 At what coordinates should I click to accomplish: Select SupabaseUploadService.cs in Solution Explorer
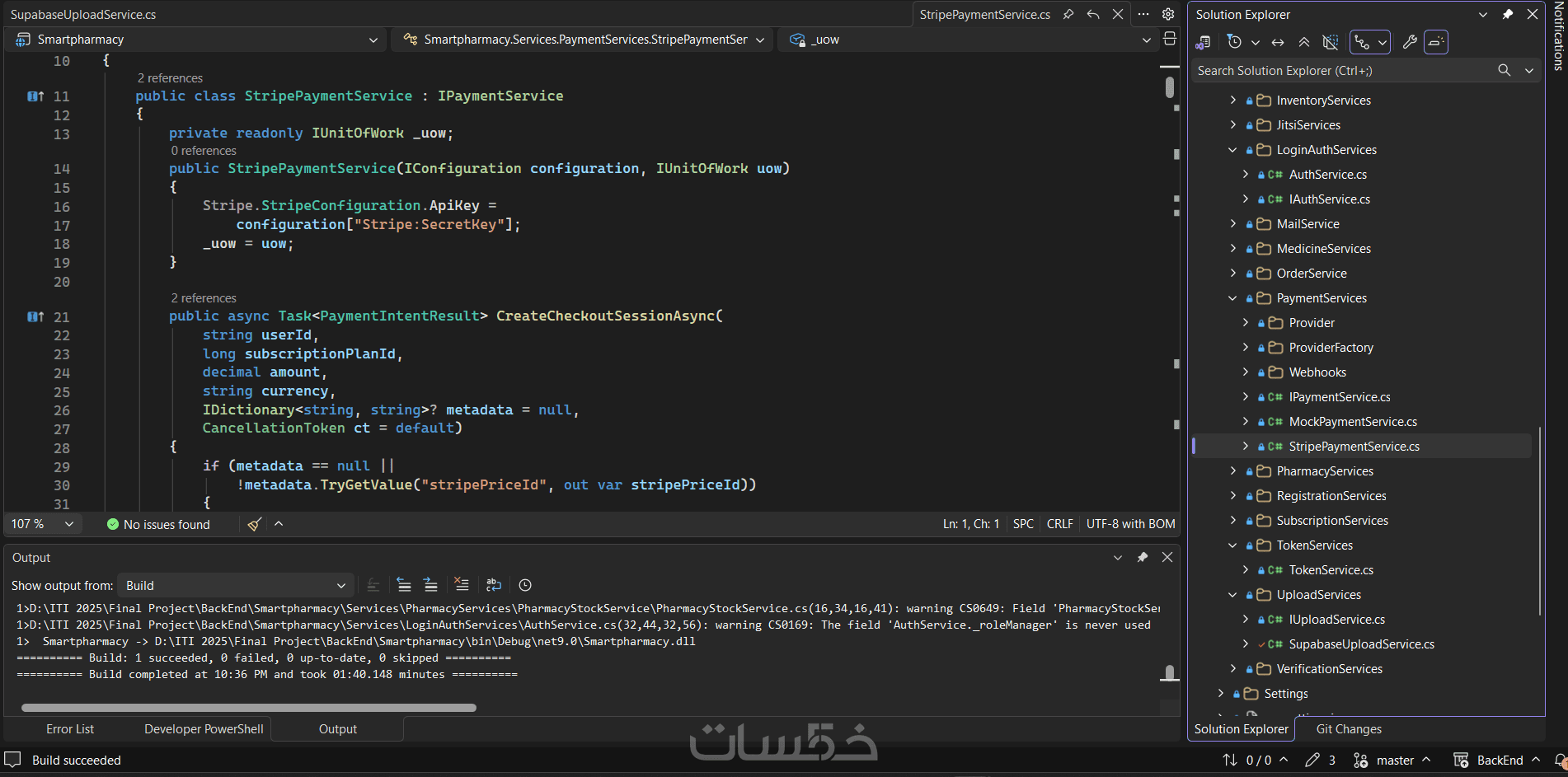coord(1361,644)
